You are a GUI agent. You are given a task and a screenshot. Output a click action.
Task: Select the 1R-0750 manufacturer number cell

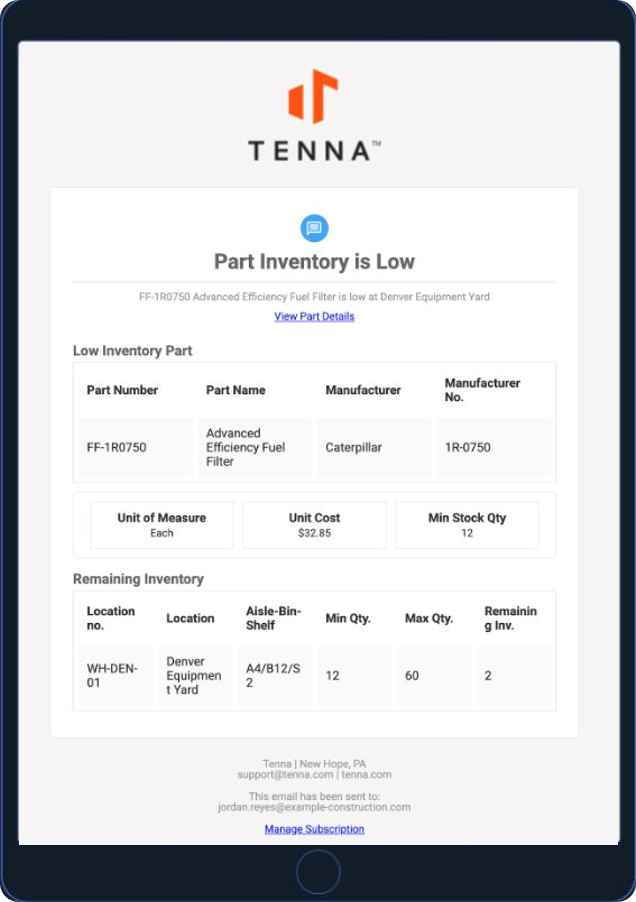[493, 448]
